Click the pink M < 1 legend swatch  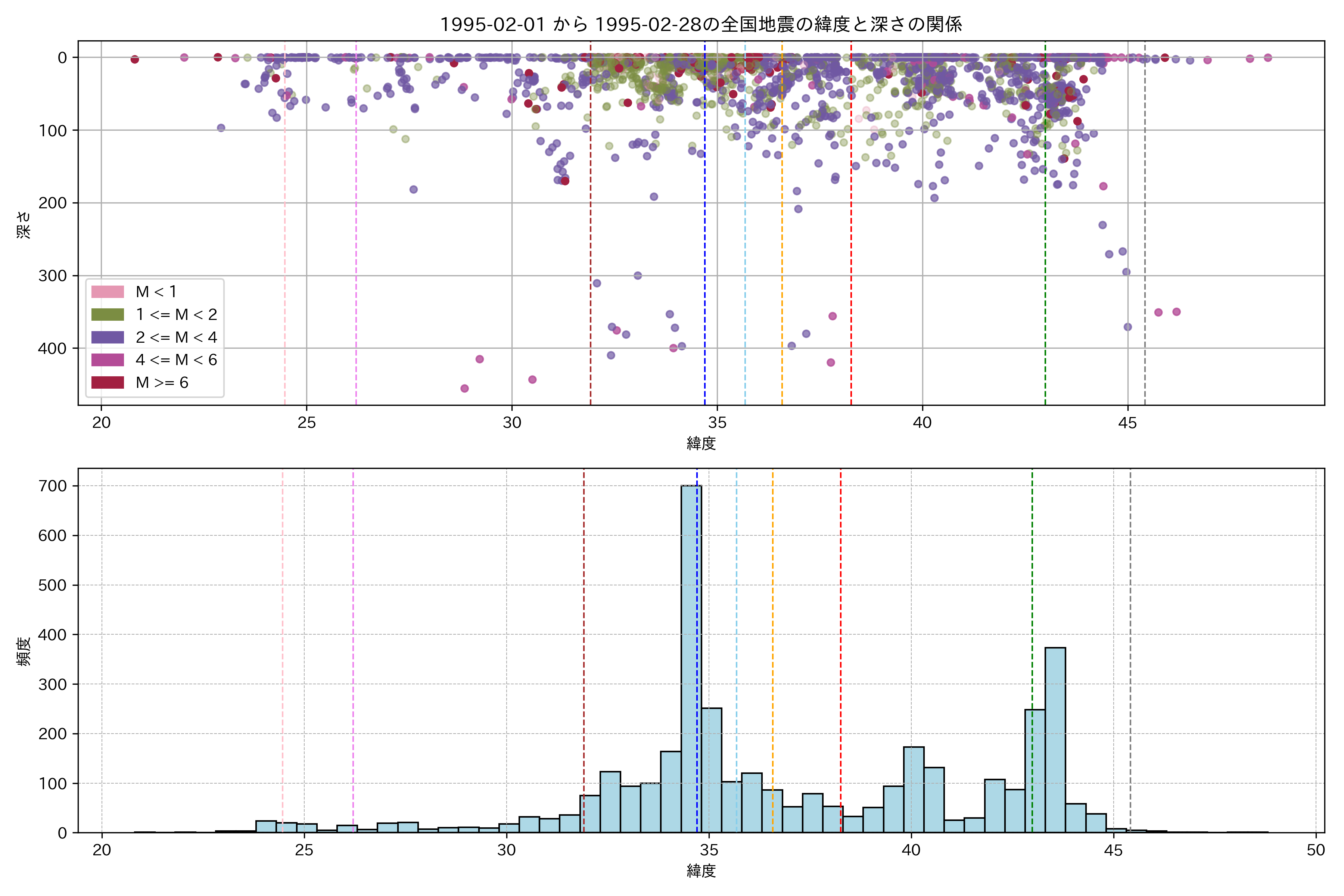(x=108, y=292)
